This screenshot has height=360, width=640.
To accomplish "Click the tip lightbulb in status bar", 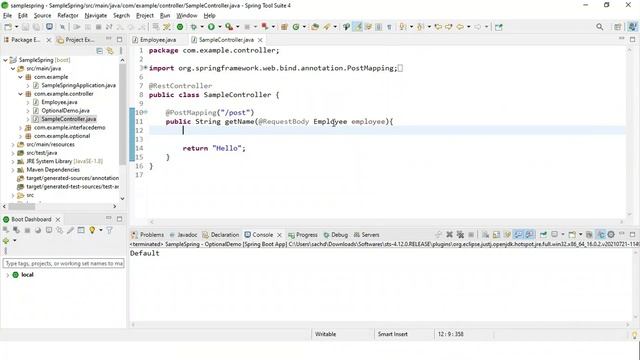I will pyautogui.click(x=634, y=335).
